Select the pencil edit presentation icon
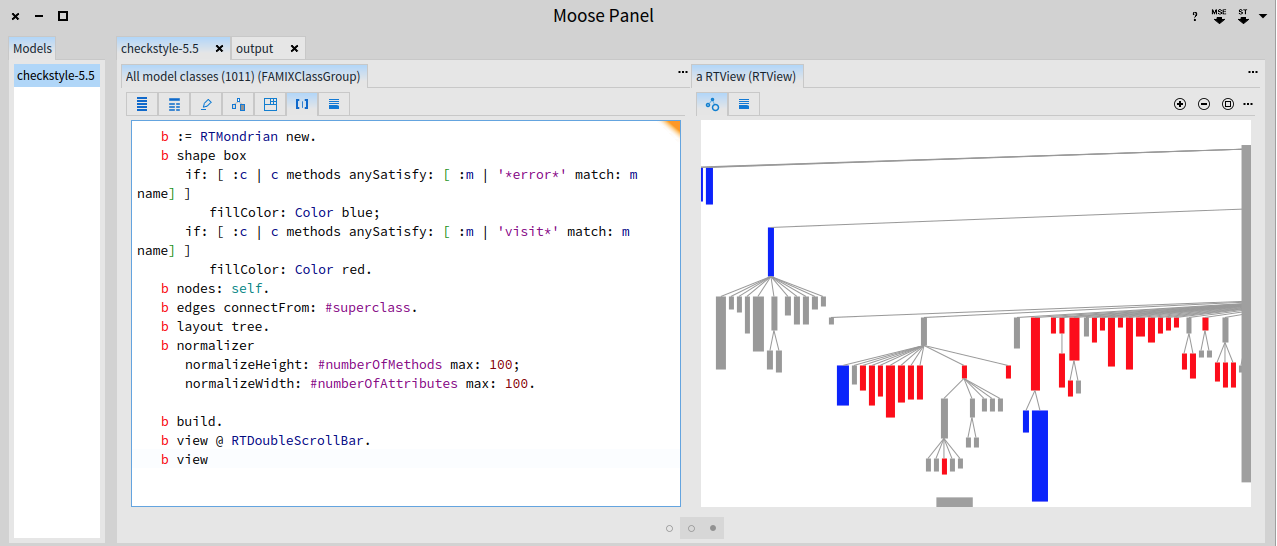Screen dimensions: 1277x546 [206, 104]
